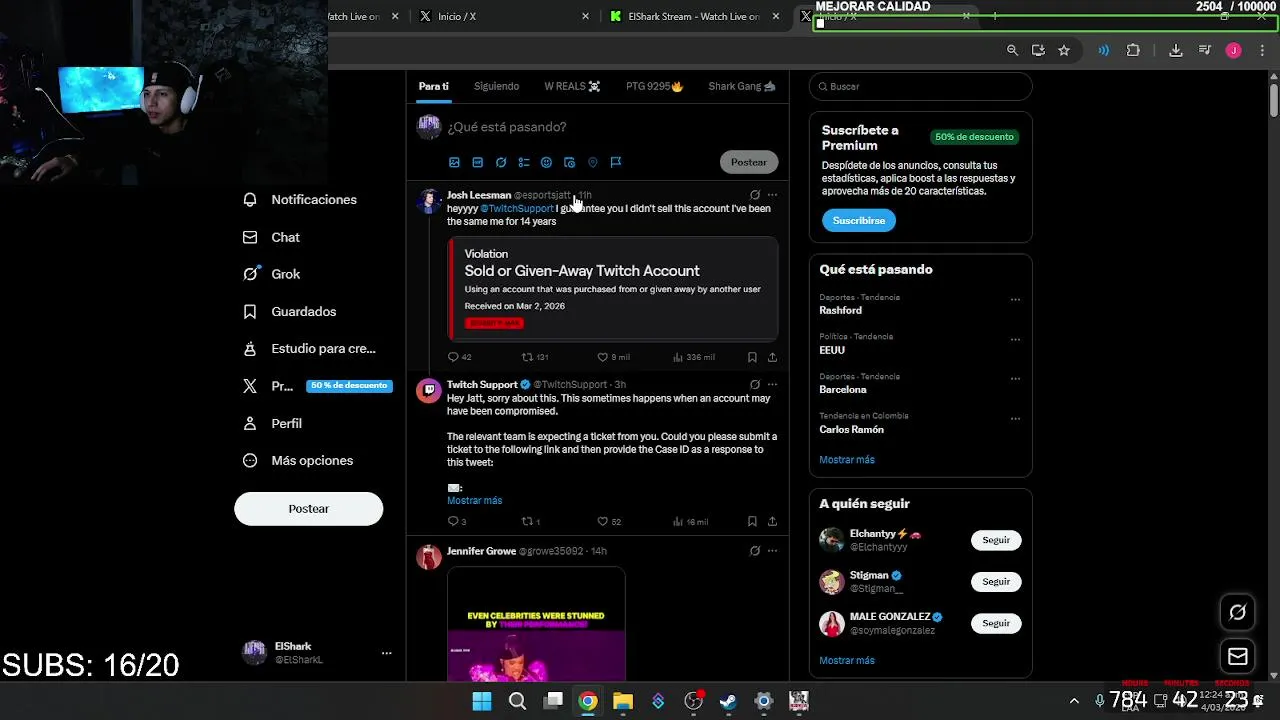Select the Para ti tab
1280x720 pixels.
point(434,87)
